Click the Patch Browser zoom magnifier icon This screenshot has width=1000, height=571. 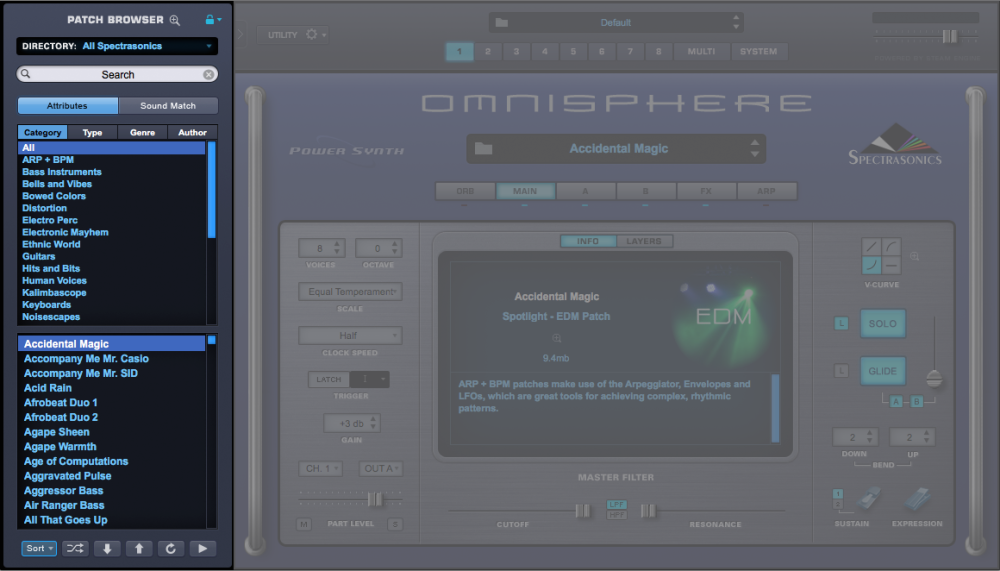click(175, 20)
